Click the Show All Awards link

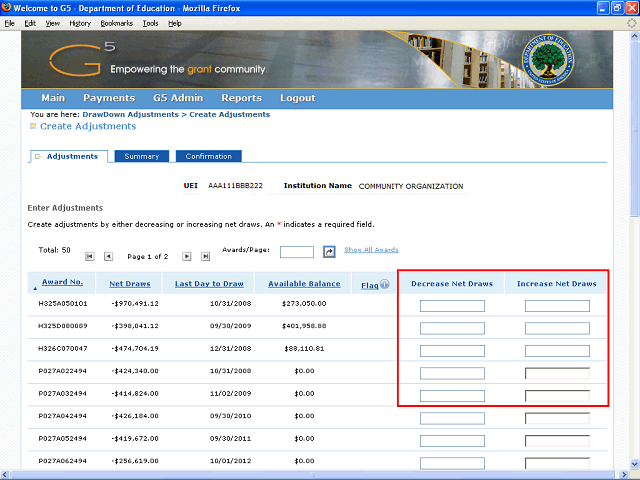pyautogui.click(x=371, y=250)
